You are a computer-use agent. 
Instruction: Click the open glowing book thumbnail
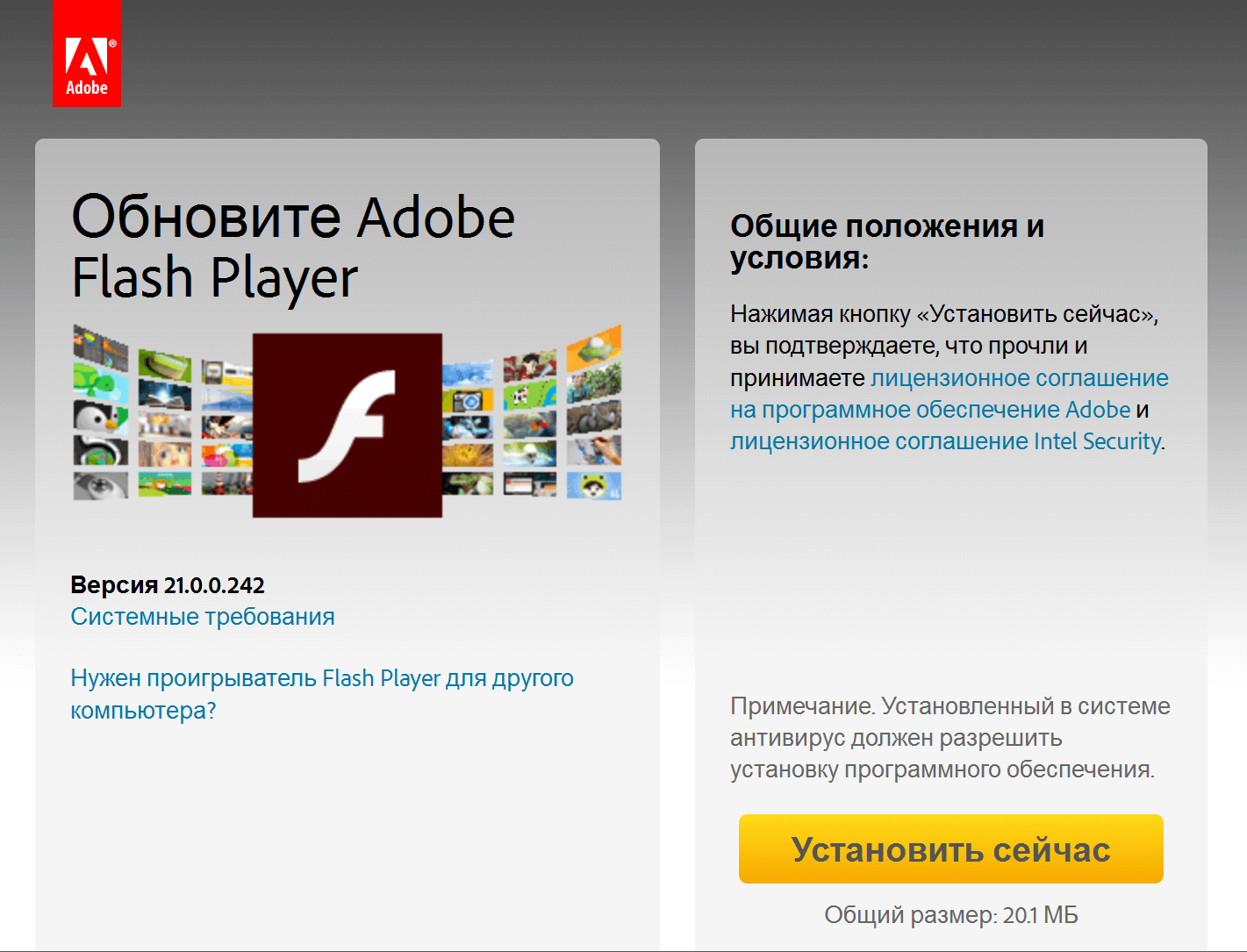click(164, 396)
